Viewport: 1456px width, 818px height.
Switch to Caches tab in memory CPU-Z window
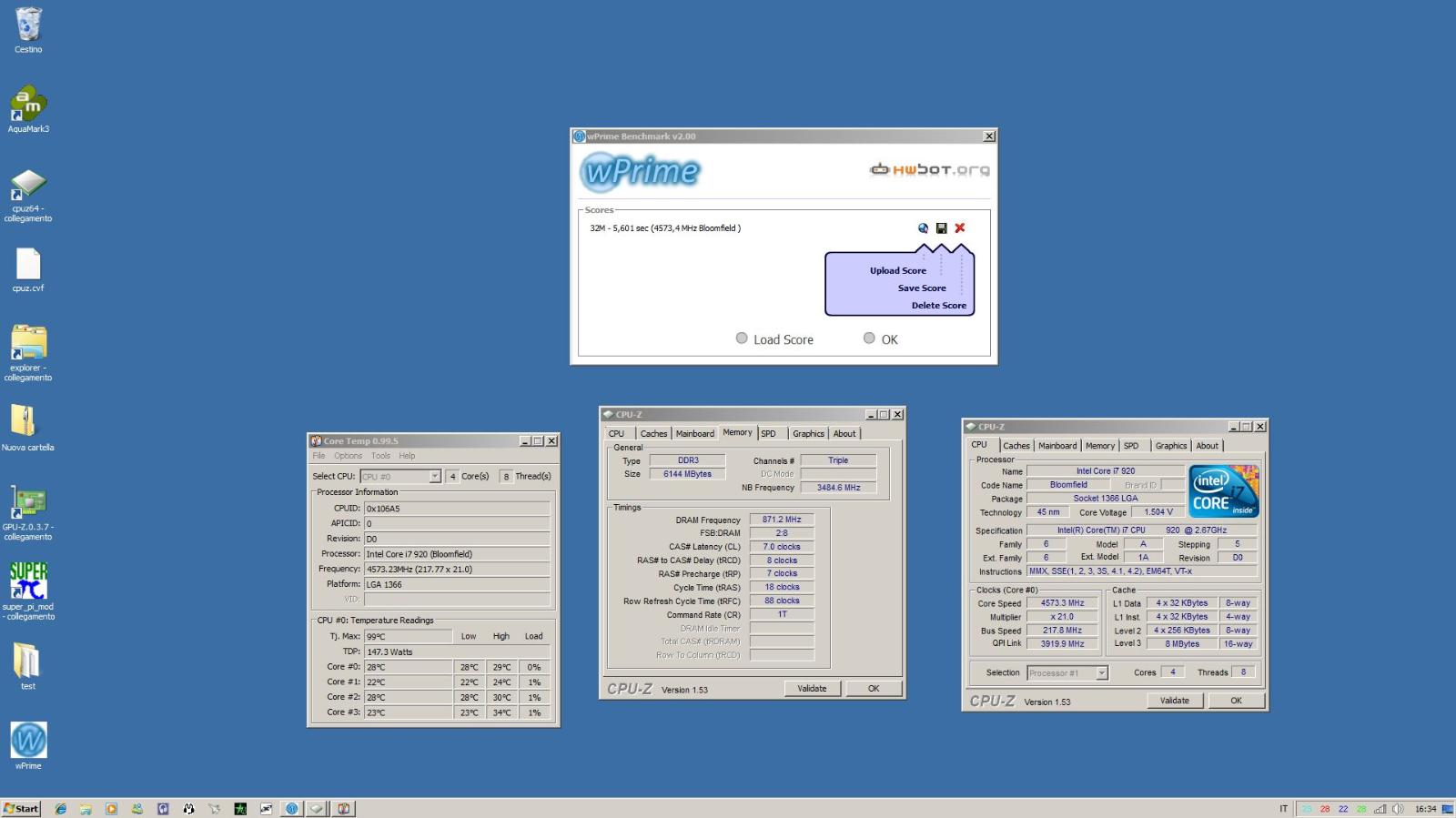653,434
